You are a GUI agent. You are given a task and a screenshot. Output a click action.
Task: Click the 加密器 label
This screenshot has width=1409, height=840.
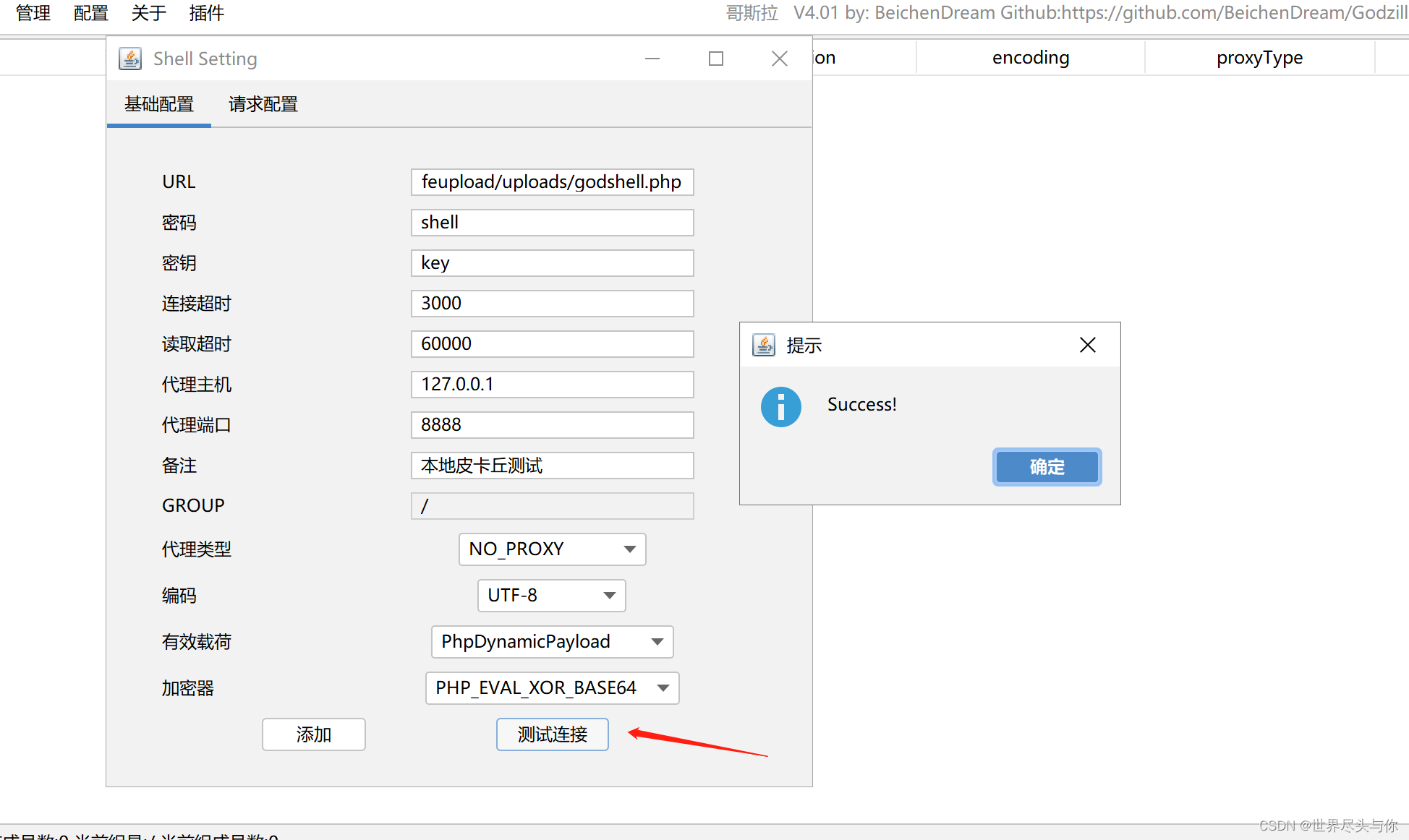(x=188, y=688)
